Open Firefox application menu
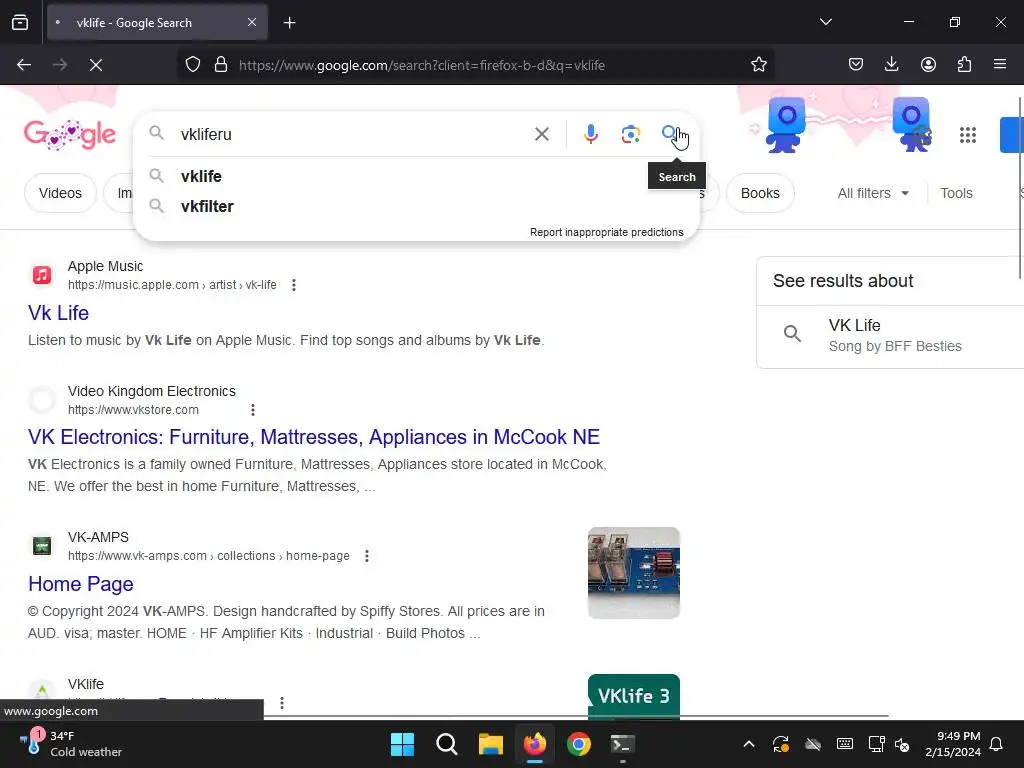 pyautogui.click(x=1000, y=65)
